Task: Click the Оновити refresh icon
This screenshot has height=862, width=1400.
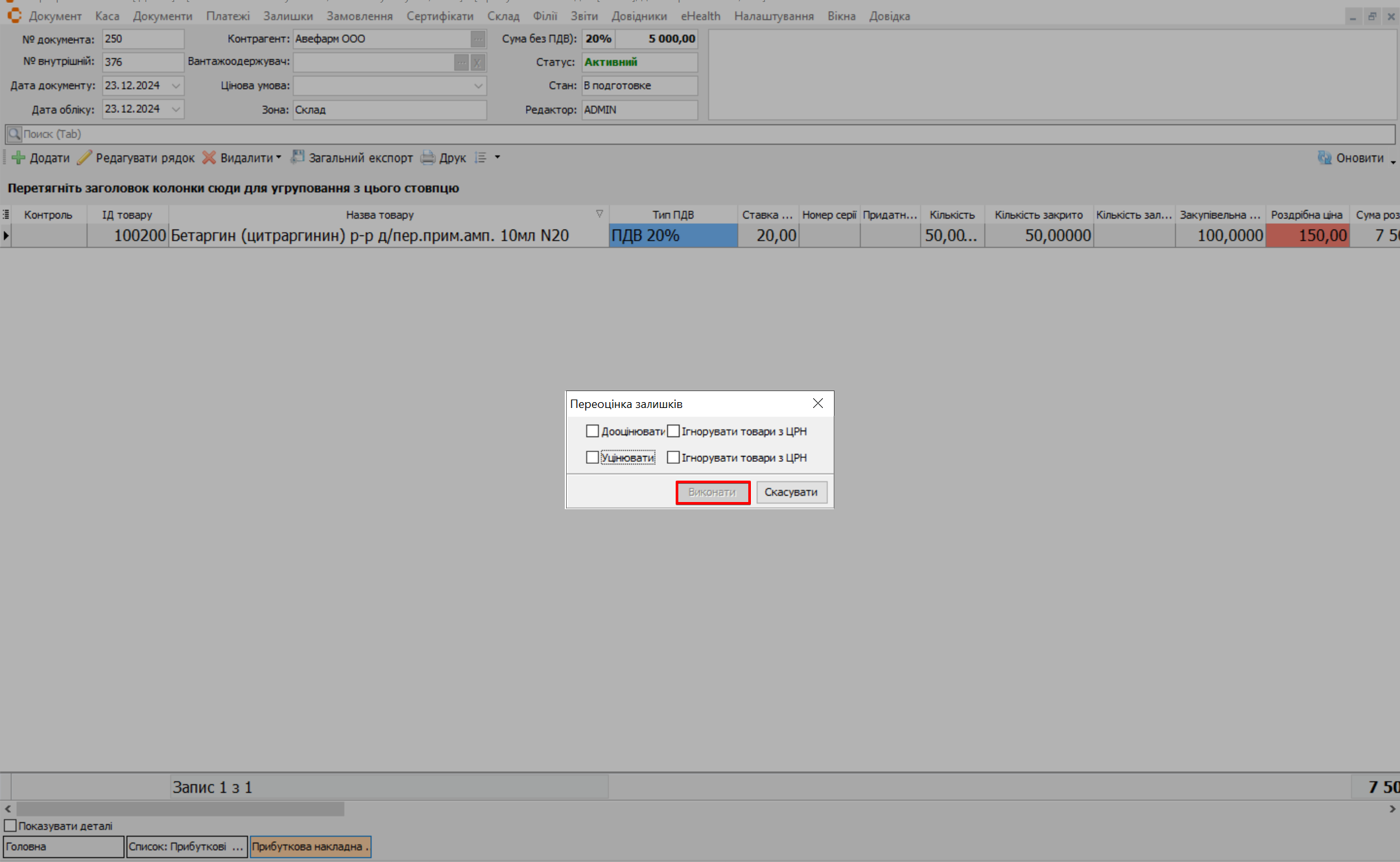Action: (x=1324, y=158)
